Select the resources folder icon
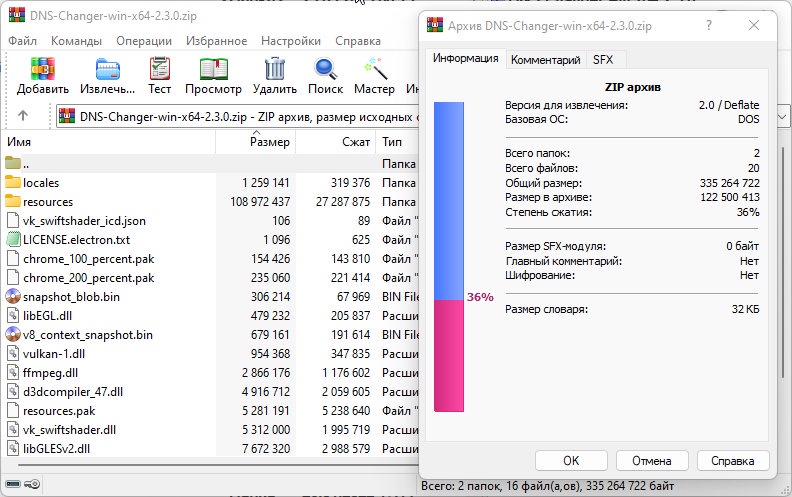Screen dimensions: 792x497 click(x=13, y=202)
